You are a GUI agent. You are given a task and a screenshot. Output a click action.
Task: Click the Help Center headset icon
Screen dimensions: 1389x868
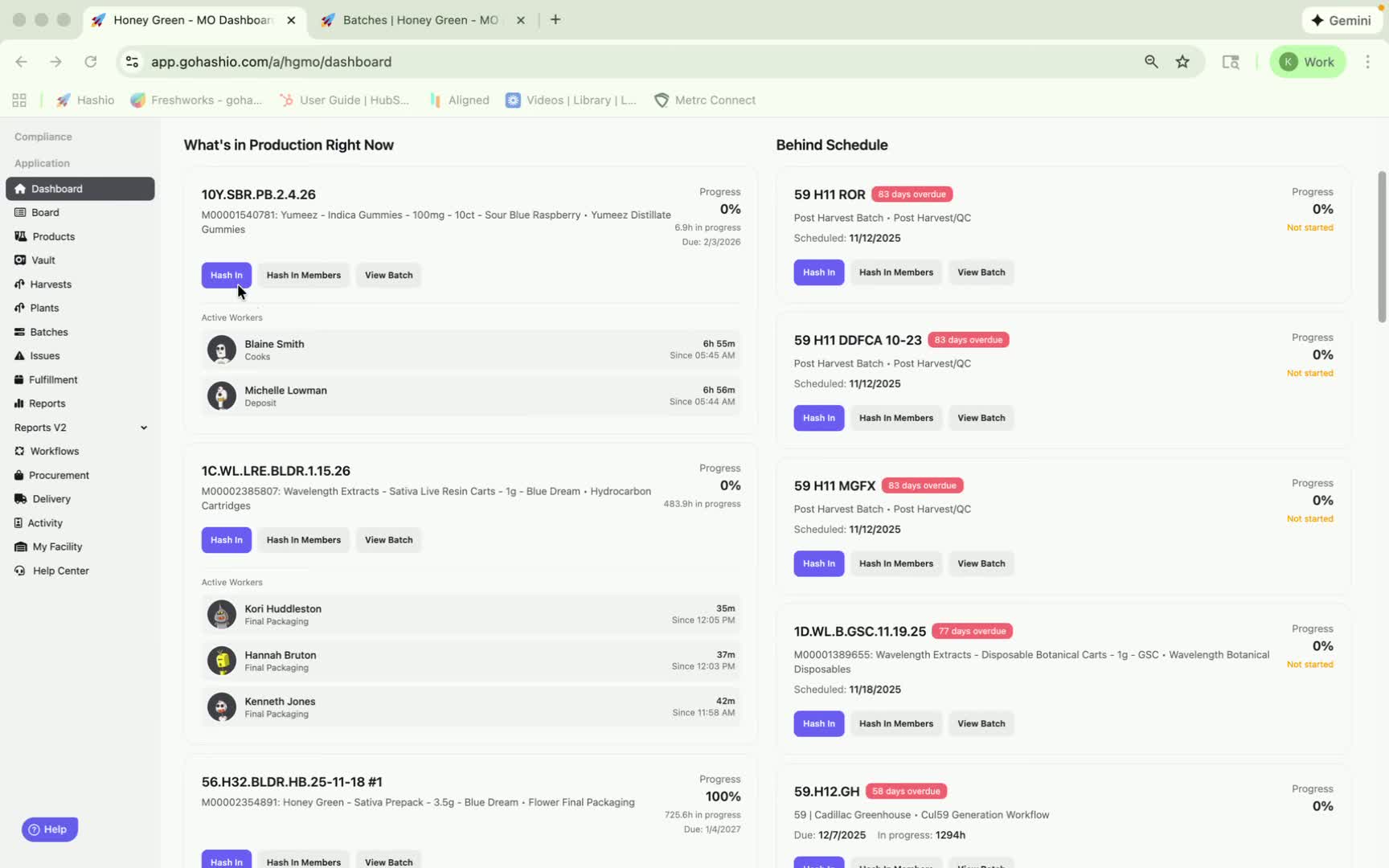(x=20, y=571)
